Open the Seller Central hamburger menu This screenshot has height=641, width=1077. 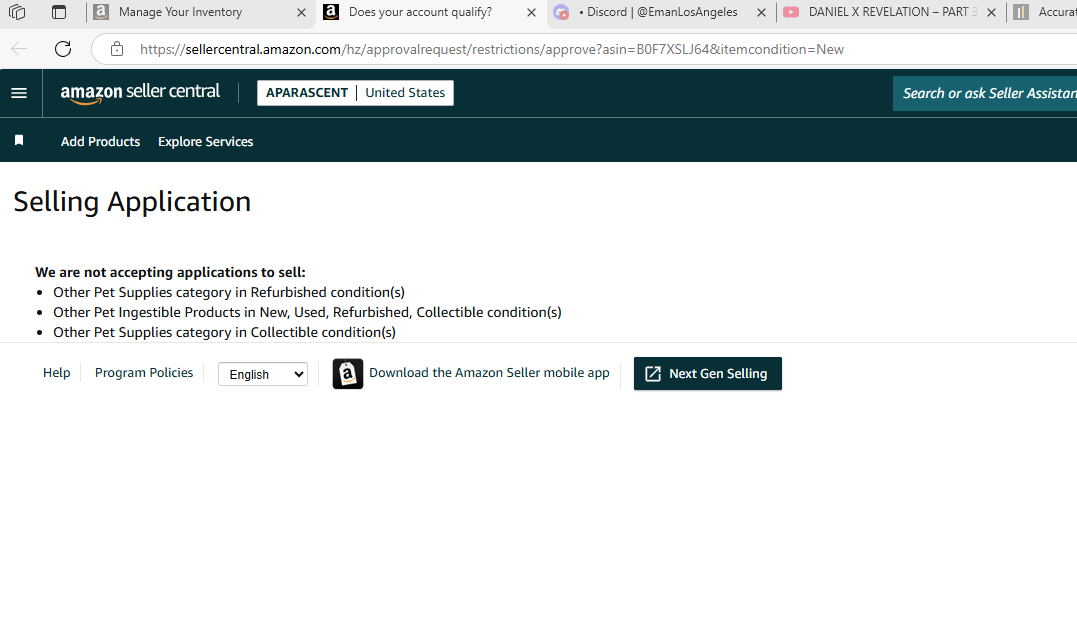[19, 93]
